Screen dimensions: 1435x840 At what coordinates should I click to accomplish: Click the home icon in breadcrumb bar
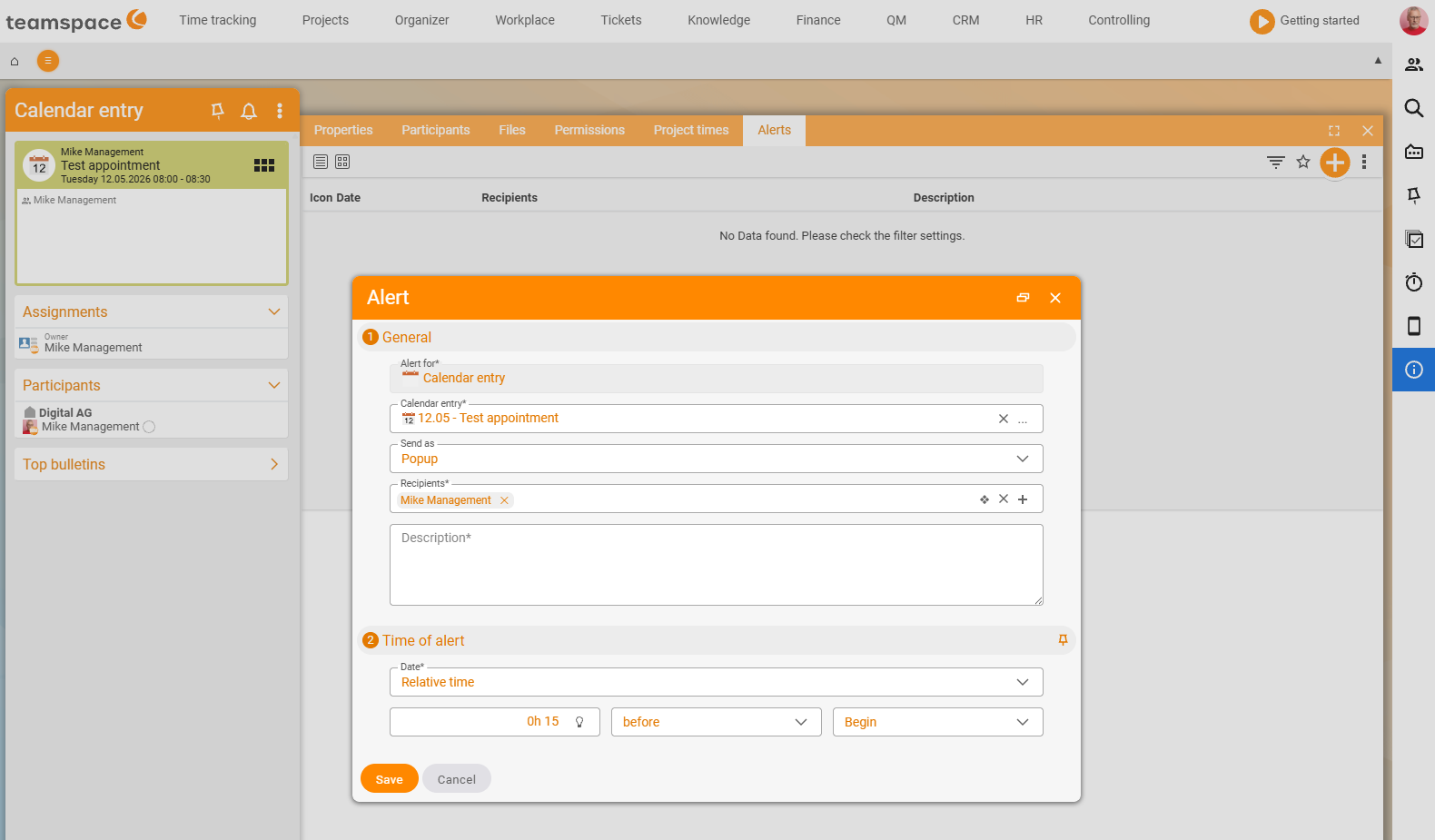pyautogui.click(x=15, y=62)
